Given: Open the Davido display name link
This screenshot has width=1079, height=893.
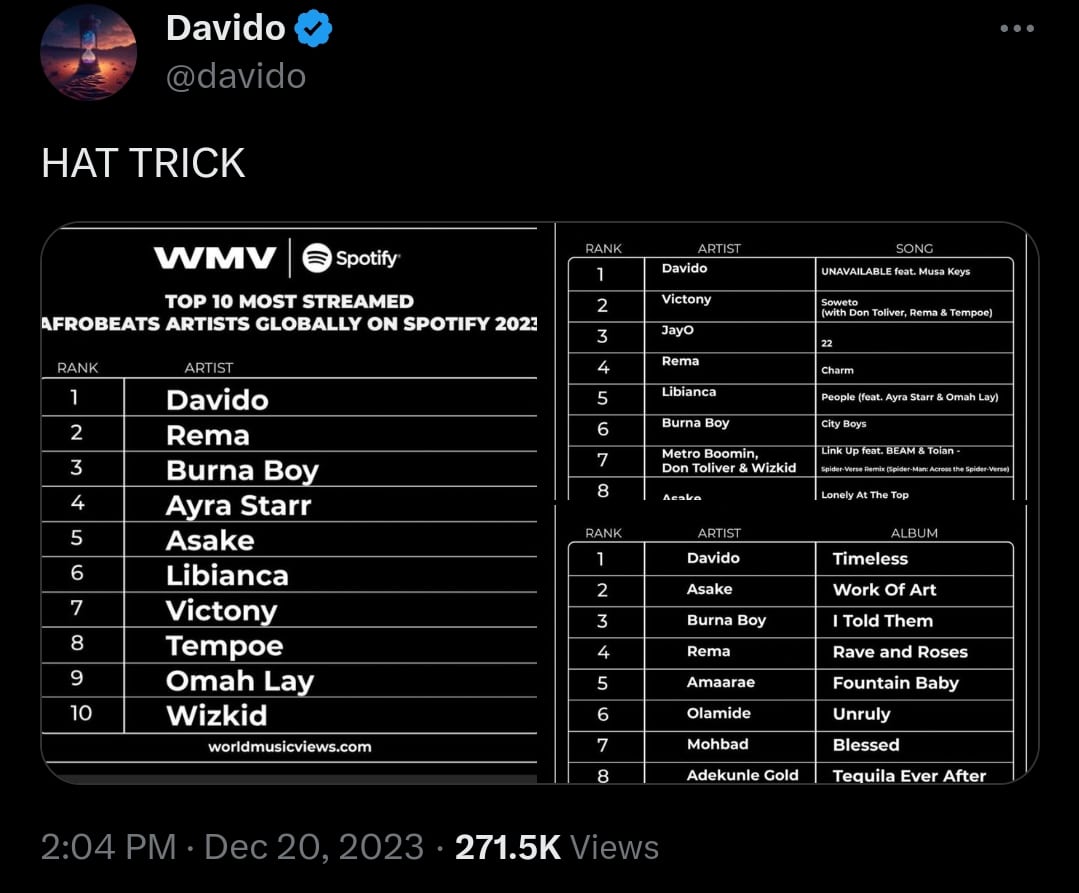Looking at the screenshot, I should [x=226, y=28].
